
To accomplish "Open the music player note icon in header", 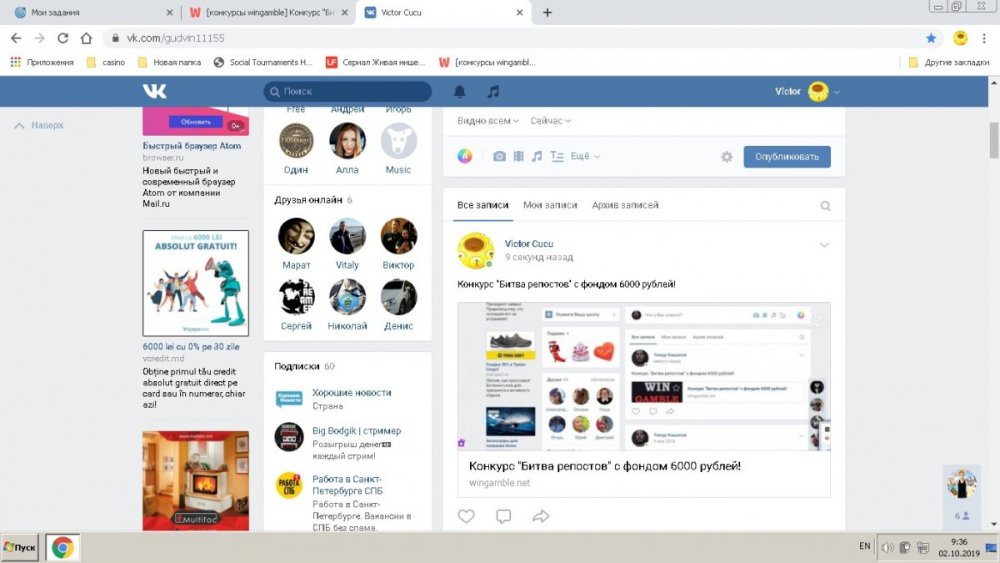I will (x=492, y=92).
